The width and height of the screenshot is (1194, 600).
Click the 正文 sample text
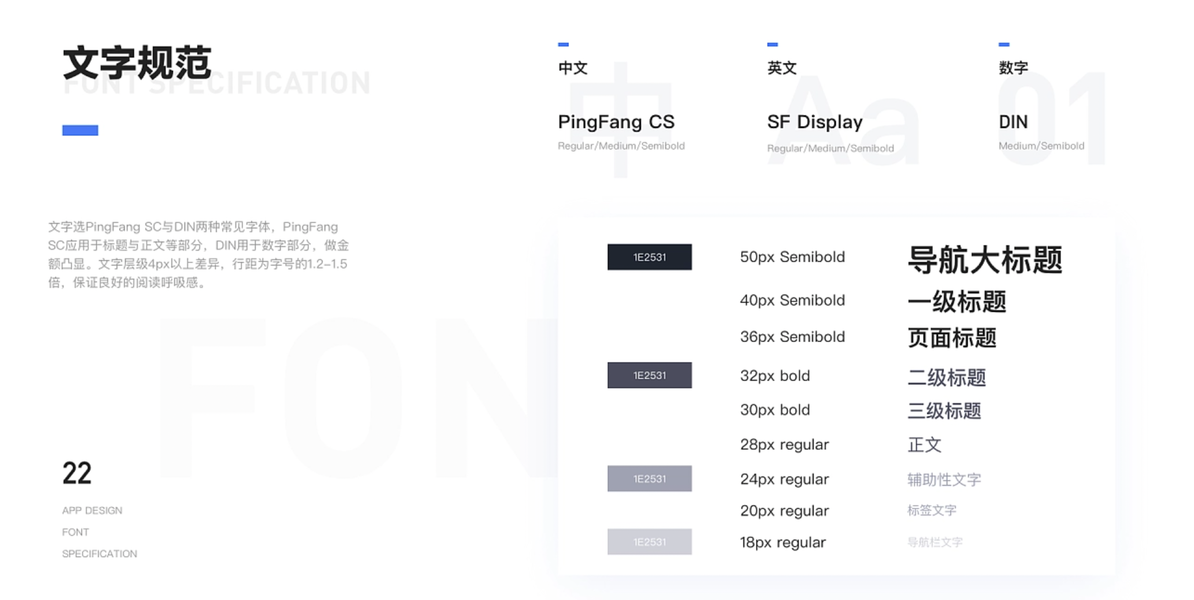pyautogui.click(x=924, y=445)
